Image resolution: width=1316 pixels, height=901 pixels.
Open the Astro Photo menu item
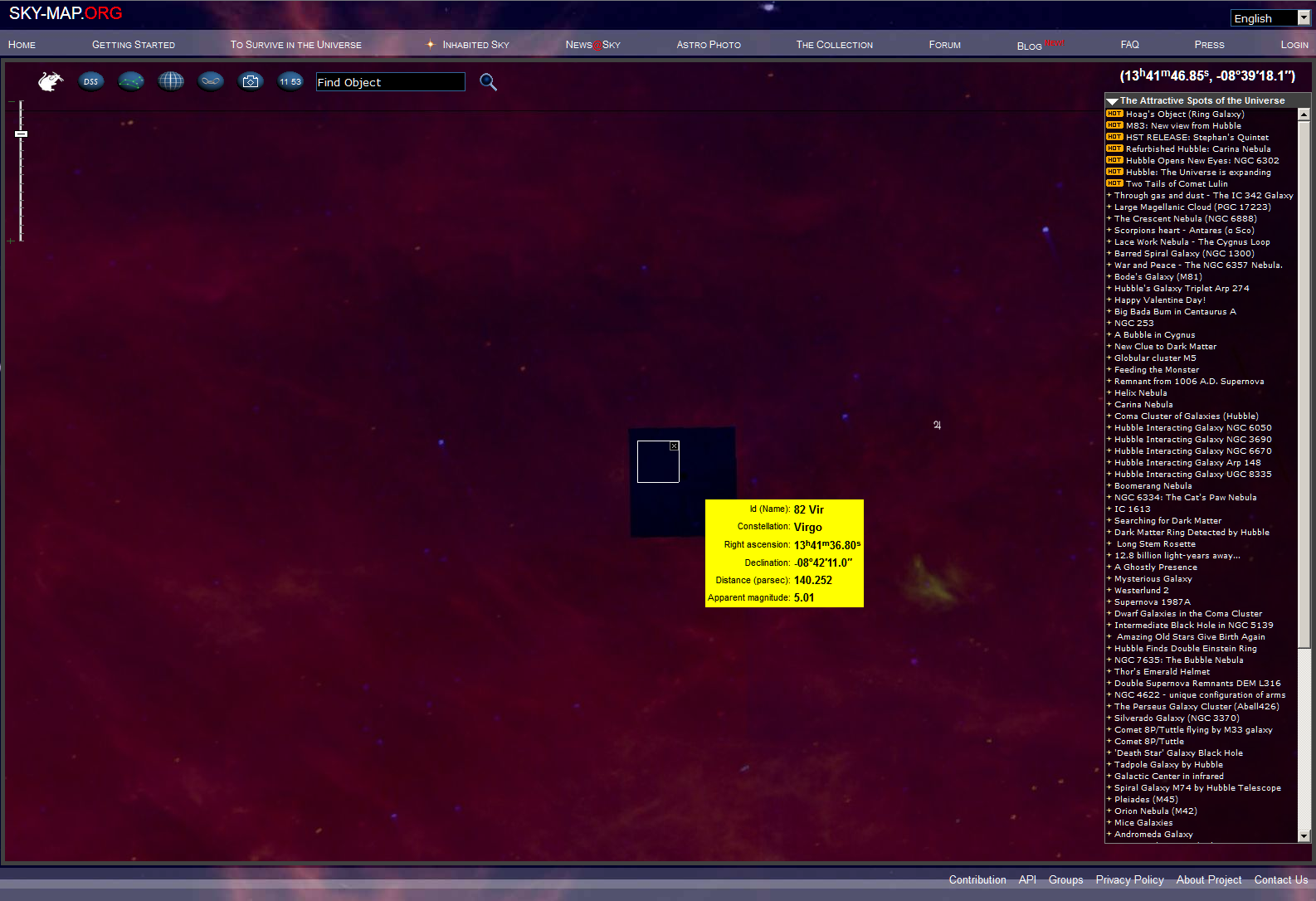[x=709, y=45]
